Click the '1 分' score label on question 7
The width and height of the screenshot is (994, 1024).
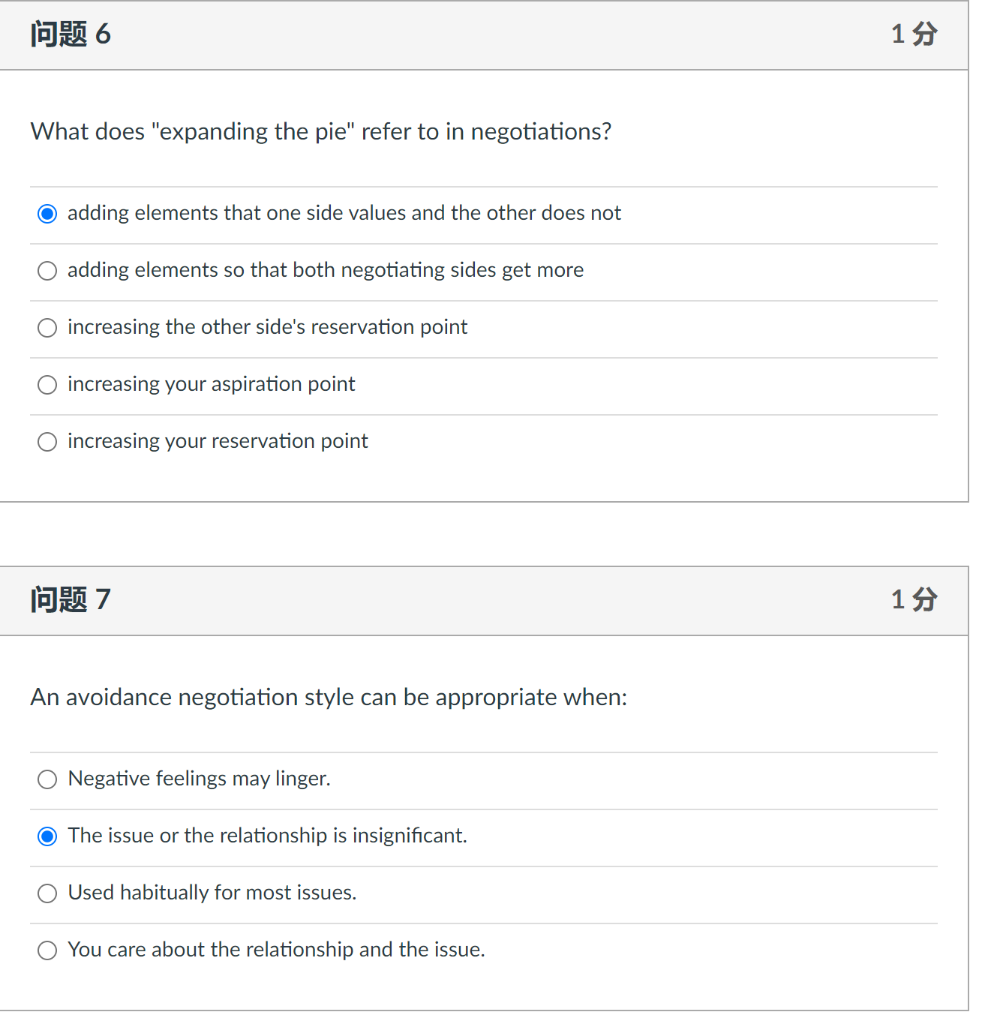(914, 600)
